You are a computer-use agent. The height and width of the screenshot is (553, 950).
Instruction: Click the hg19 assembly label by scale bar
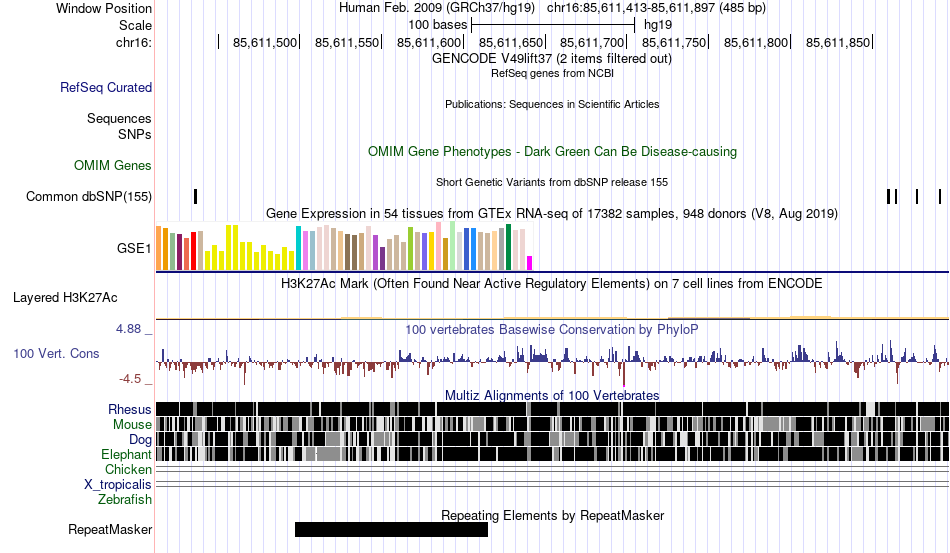pos(657,25)
